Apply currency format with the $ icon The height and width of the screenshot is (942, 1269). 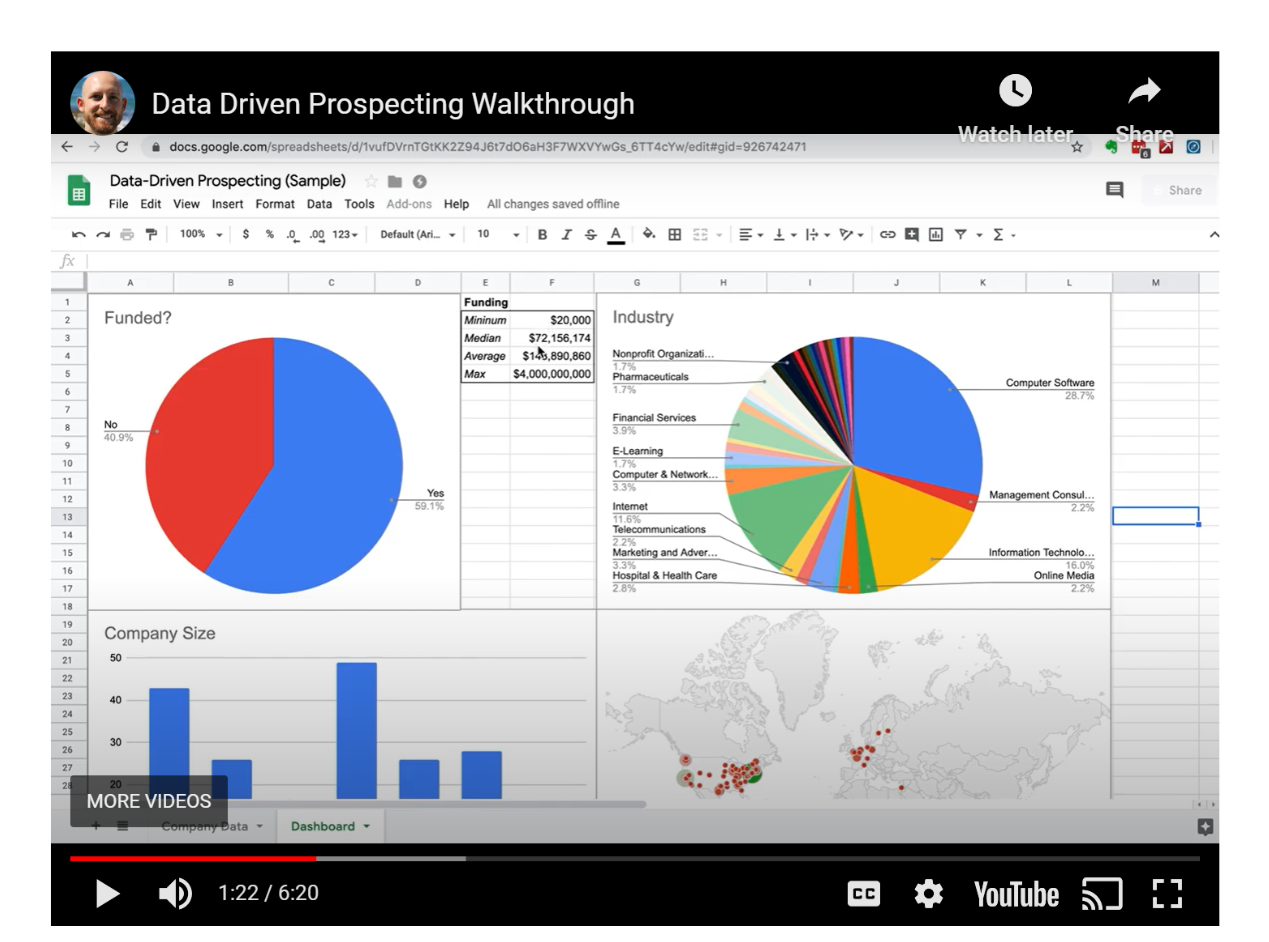(246, 235)
